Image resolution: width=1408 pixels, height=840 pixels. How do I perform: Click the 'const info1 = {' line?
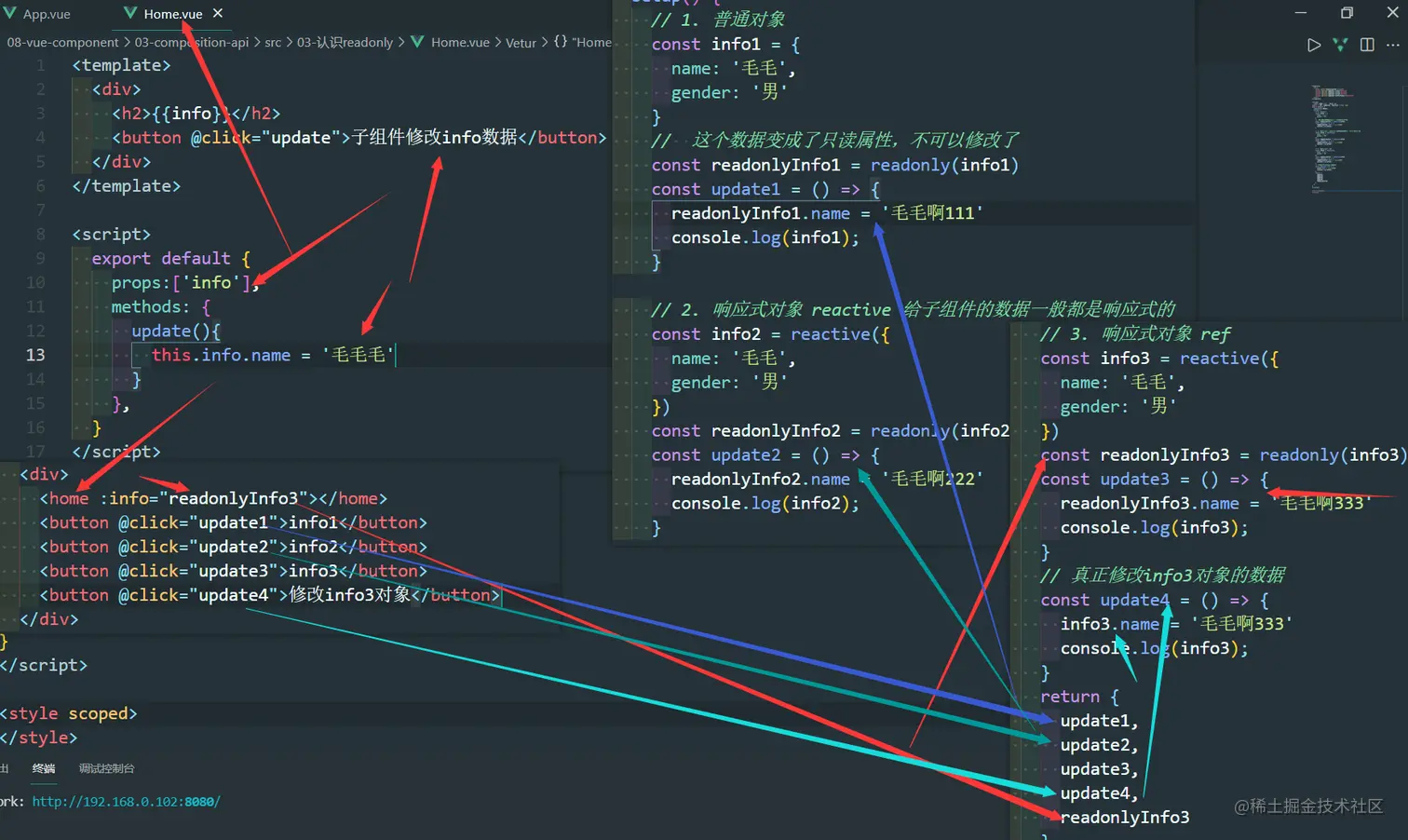click(x=725, y=45)
